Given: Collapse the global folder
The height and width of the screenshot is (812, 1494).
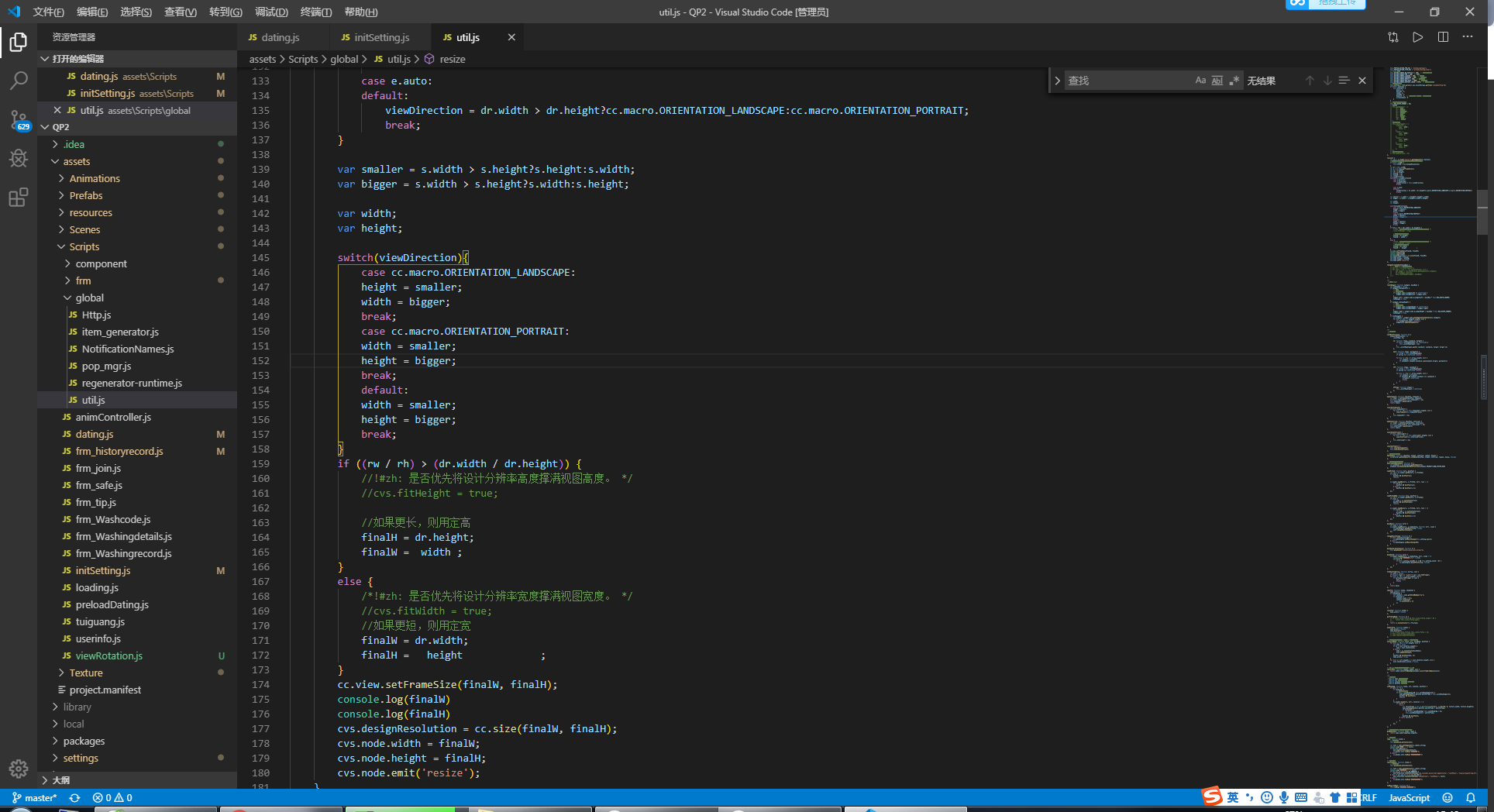Looking at the screenshot, I should pyautogui.click(x=89, y=298).
